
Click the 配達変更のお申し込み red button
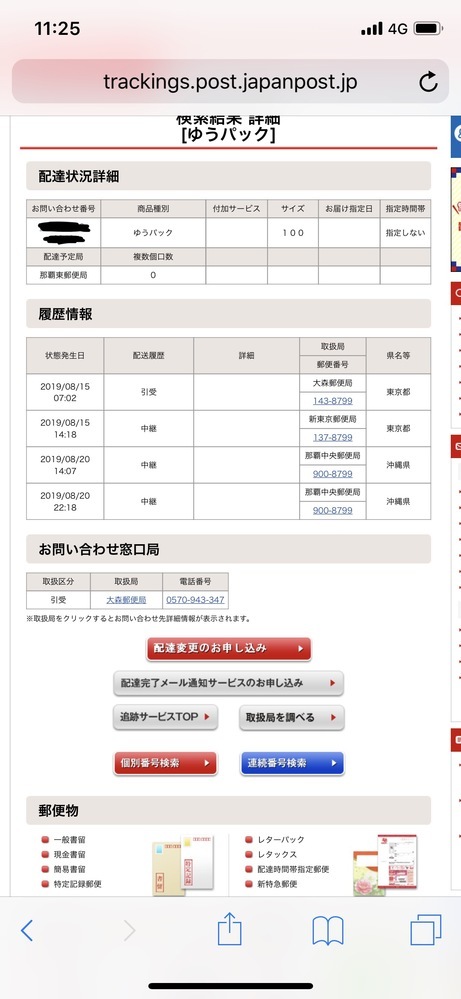(229, 649)
